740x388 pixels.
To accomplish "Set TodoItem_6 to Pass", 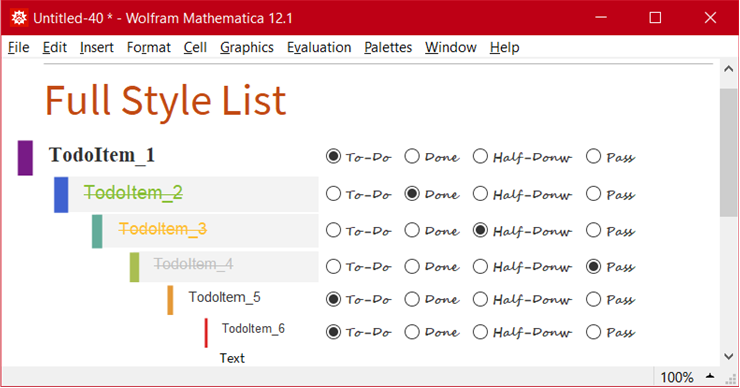I will 593,332.
